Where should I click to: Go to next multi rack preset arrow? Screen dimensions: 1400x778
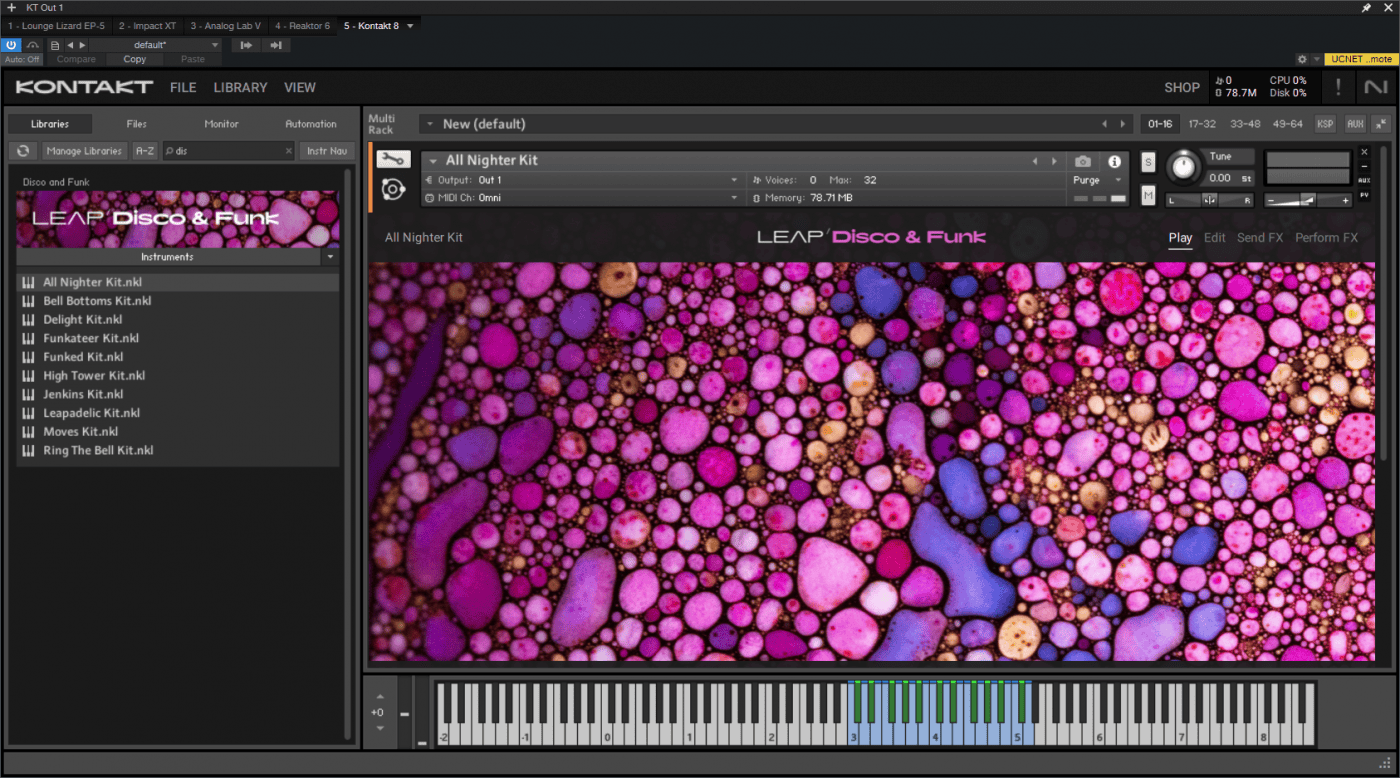click(1123, 124)
